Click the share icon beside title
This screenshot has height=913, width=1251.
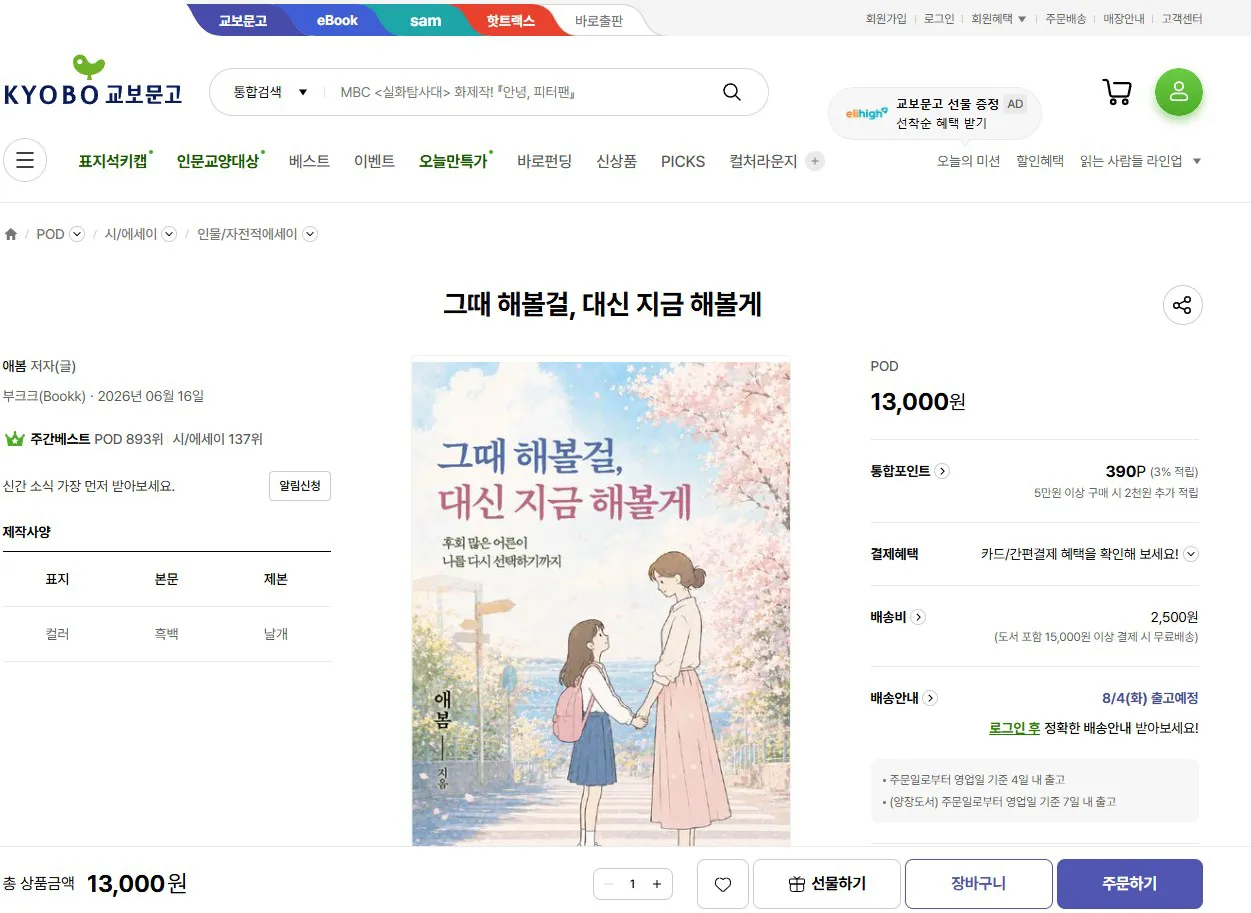[x=1183, y=305]
